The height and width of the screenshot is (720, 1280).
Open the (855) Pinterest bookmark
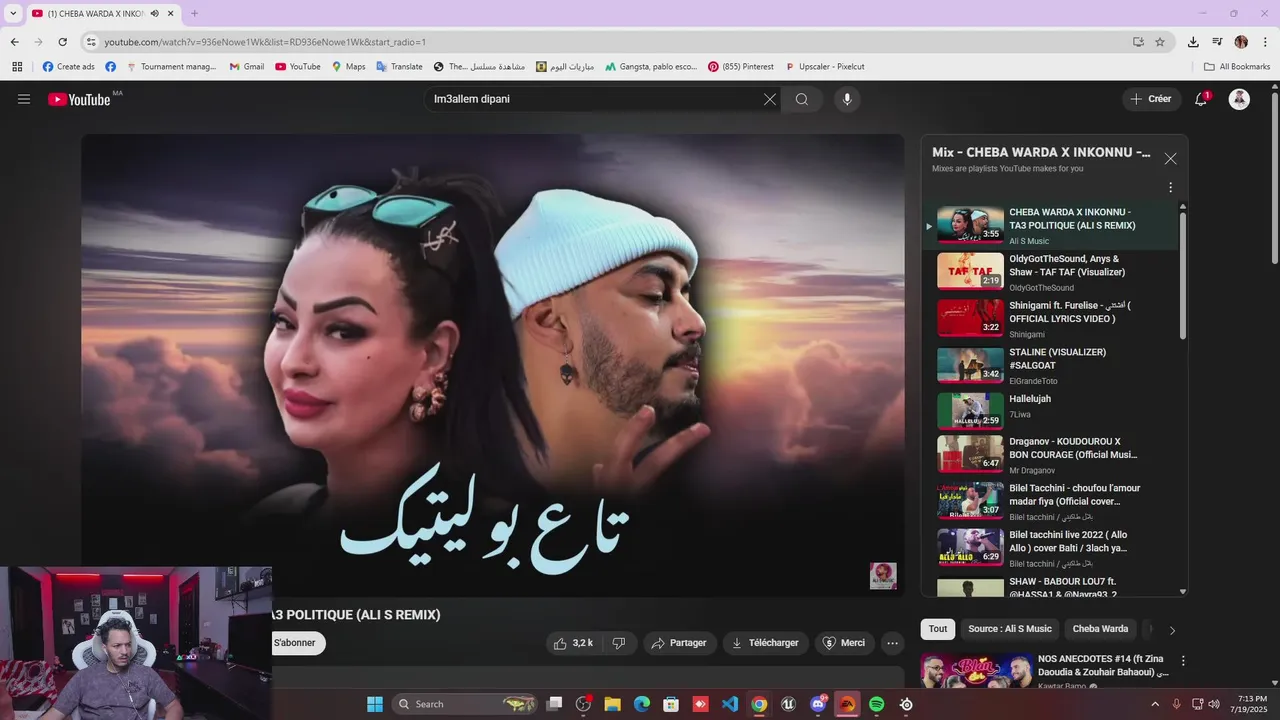coord(740,67)
